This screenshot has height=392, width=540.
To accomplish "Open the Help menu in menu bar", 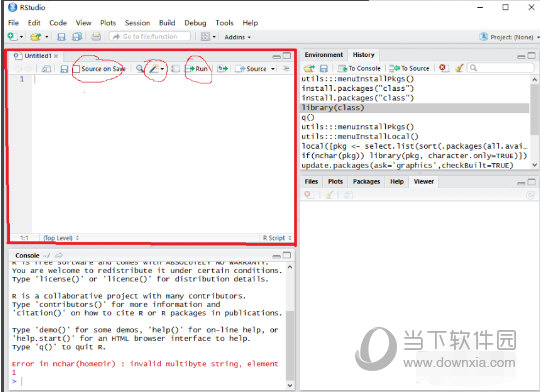I will pyautogui.click(x=250, y=23).
